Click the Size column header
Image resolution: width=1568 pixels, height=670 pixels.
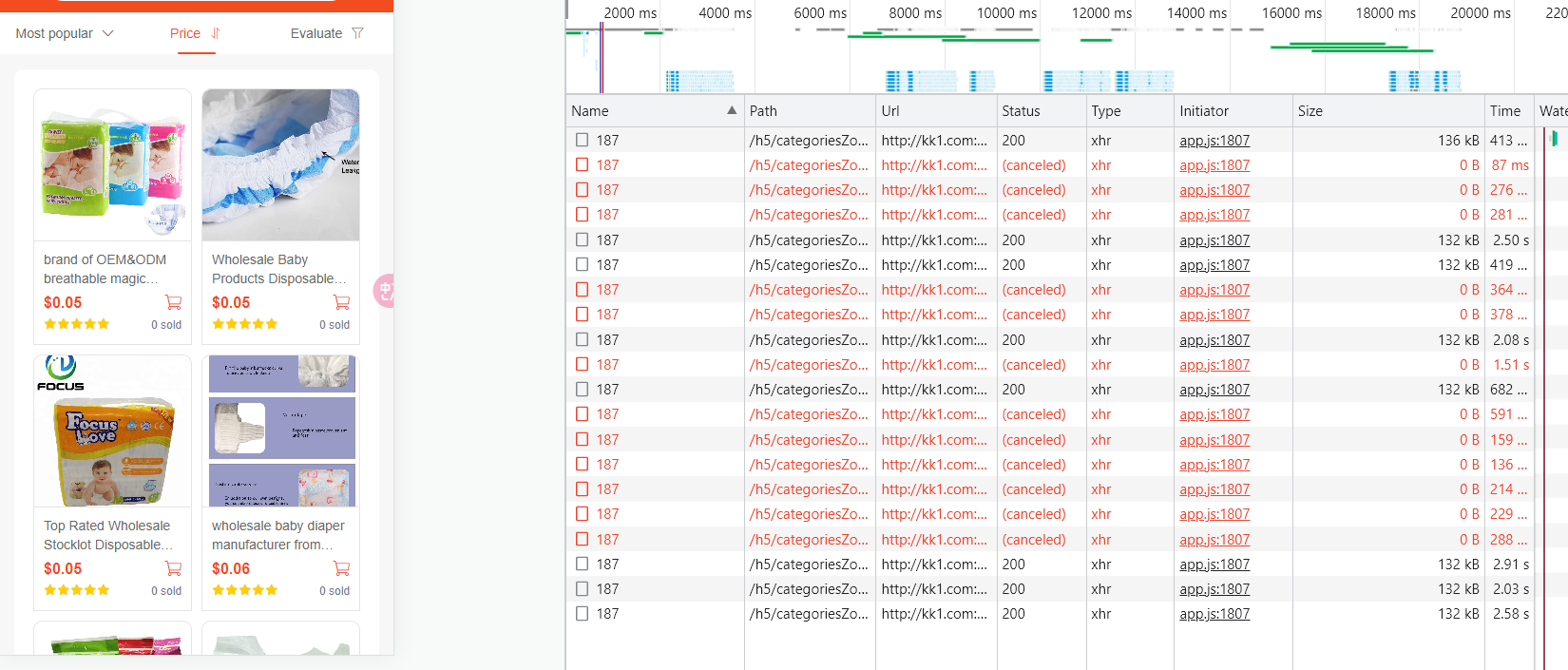click(x=1310, y=111)
